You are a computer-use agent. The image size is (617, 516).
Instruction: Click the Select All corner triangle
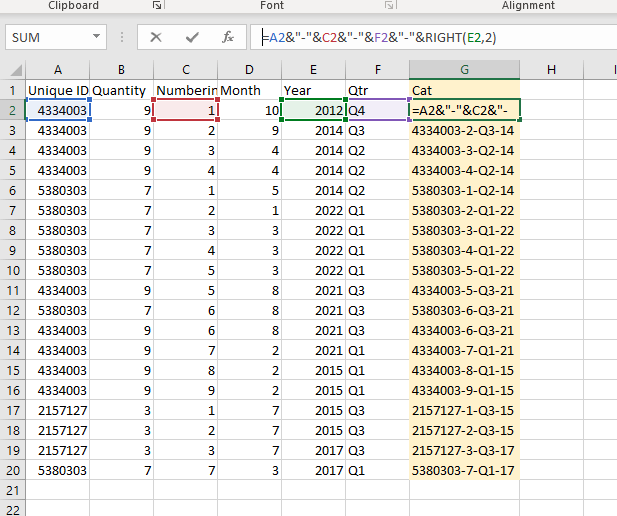coord(16,70)
